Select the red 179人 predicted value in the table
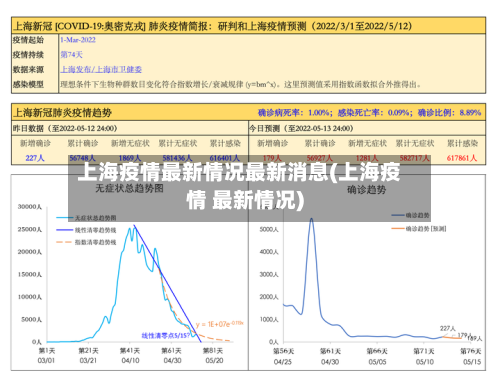The height and width of the screenshot is (377, 500). [272, 158]
